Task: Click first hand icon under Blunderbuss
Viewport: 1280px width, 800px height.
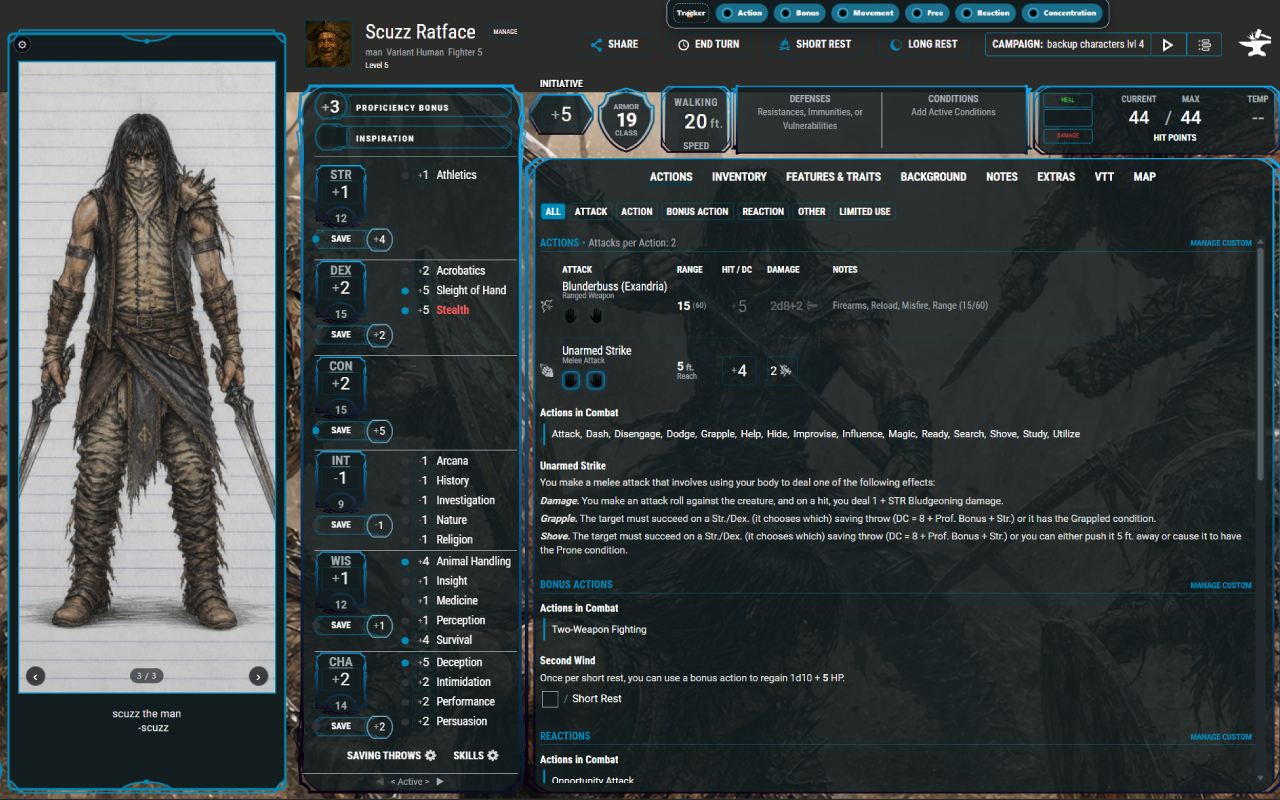Action: tap(572, 315)
